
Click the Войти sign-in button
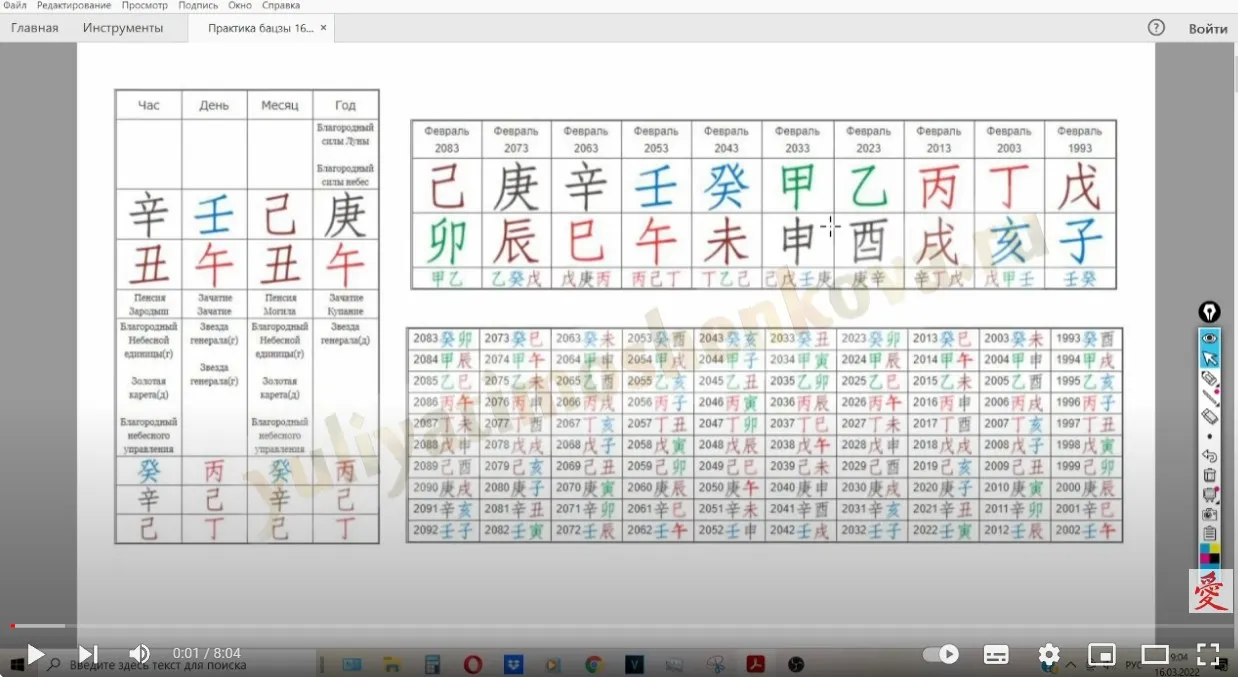tap(1208, 29)
